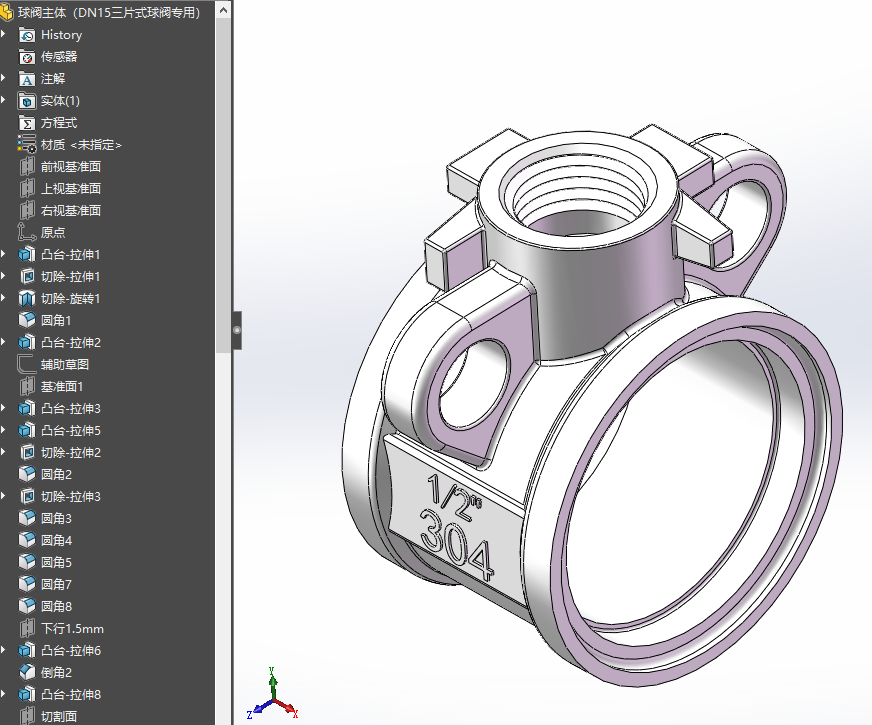Expand the 切除-拉伸3 feature
Screen dimensions: 872x725
[4, 496]
